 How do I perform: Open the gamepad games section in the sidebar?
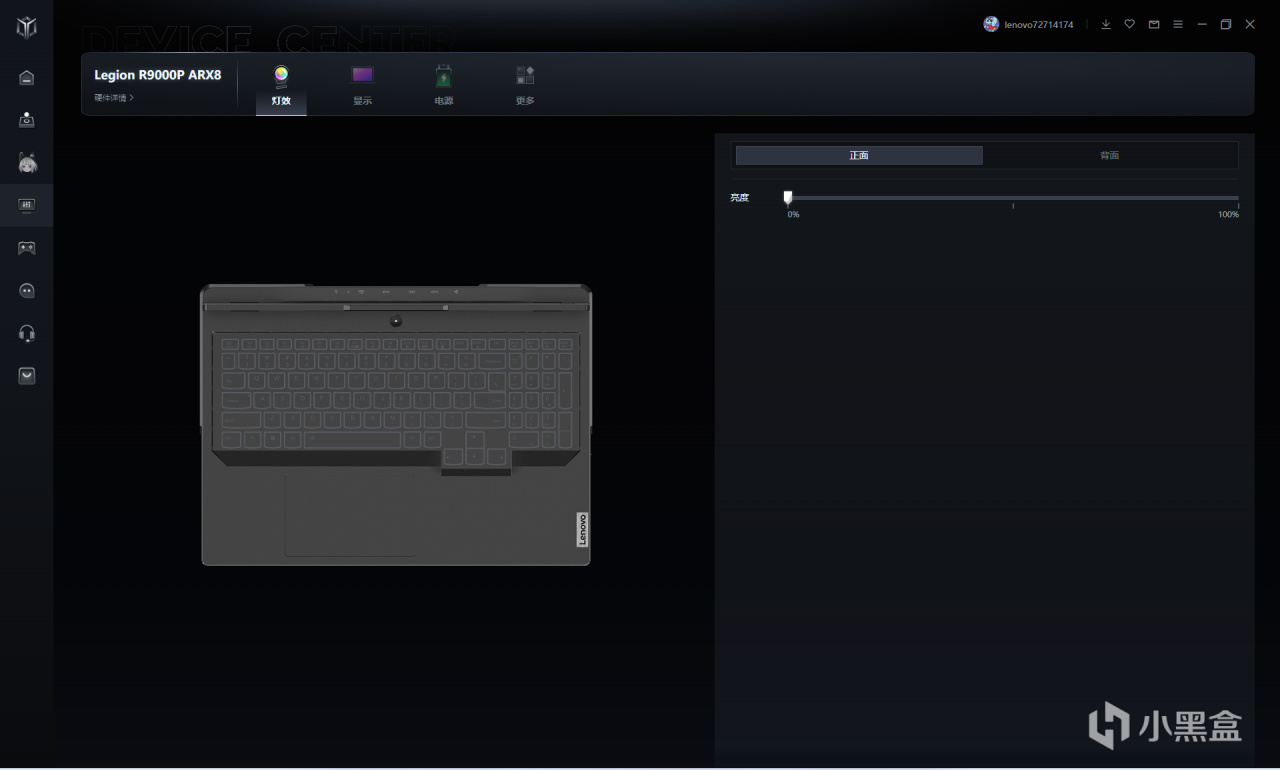(27, 248)
